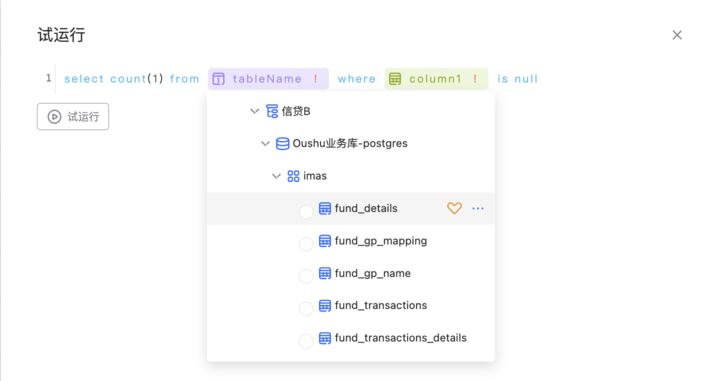The width and height of the screenshot is (720, 381).
Task: Click the fund_gp_mapping table name
Action: [x=381, y=241]
